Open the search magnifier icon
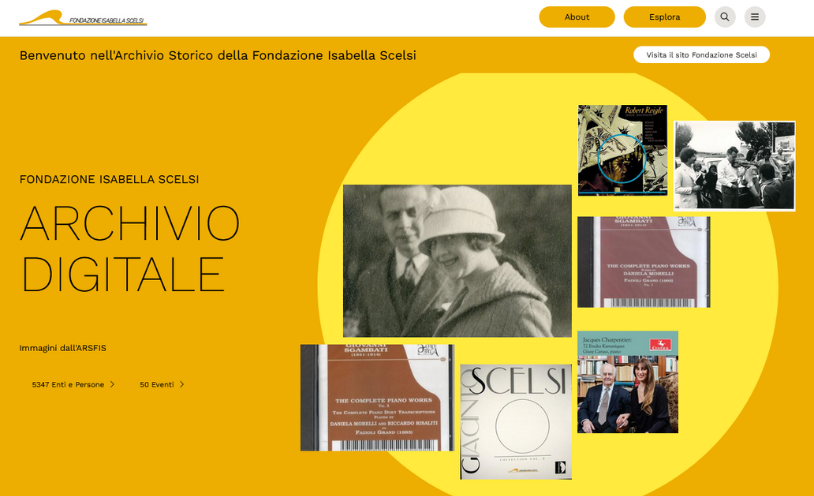Image resolution: width=814 pixels, height=496 pixels. (x=725, y=17)
